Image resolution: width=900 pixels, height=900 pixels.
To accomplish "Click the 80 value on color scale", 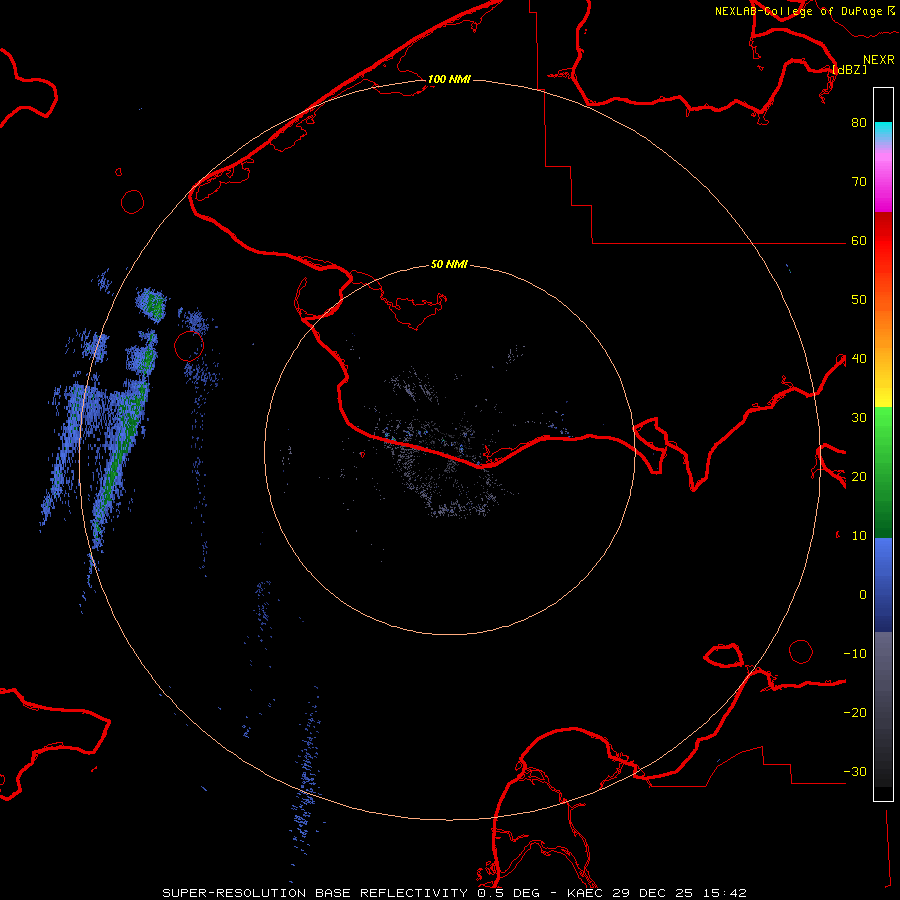I will tap(859, 123).
